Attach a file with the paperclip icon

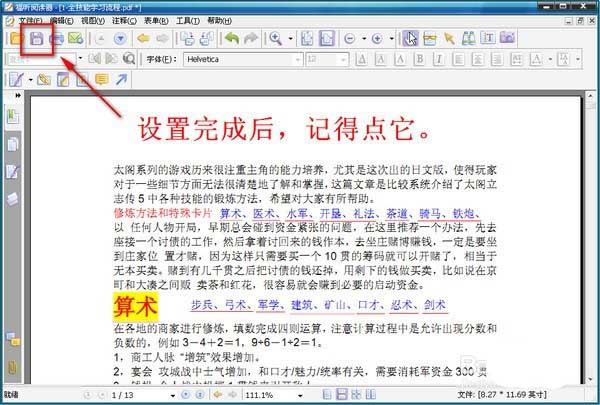pyautogui.click(x=44, y=80)
